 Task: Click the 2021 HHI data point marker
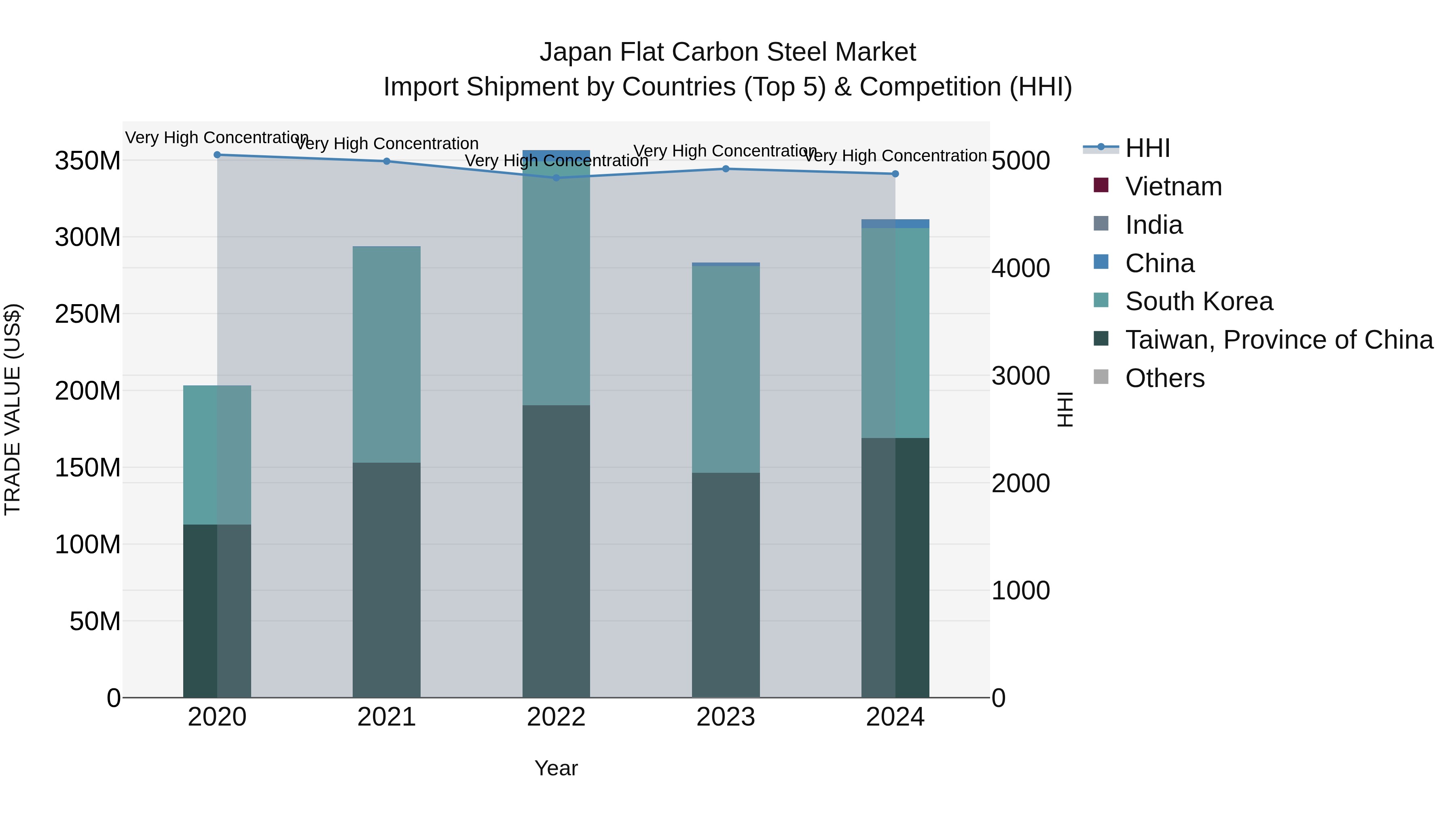point(387,161)
